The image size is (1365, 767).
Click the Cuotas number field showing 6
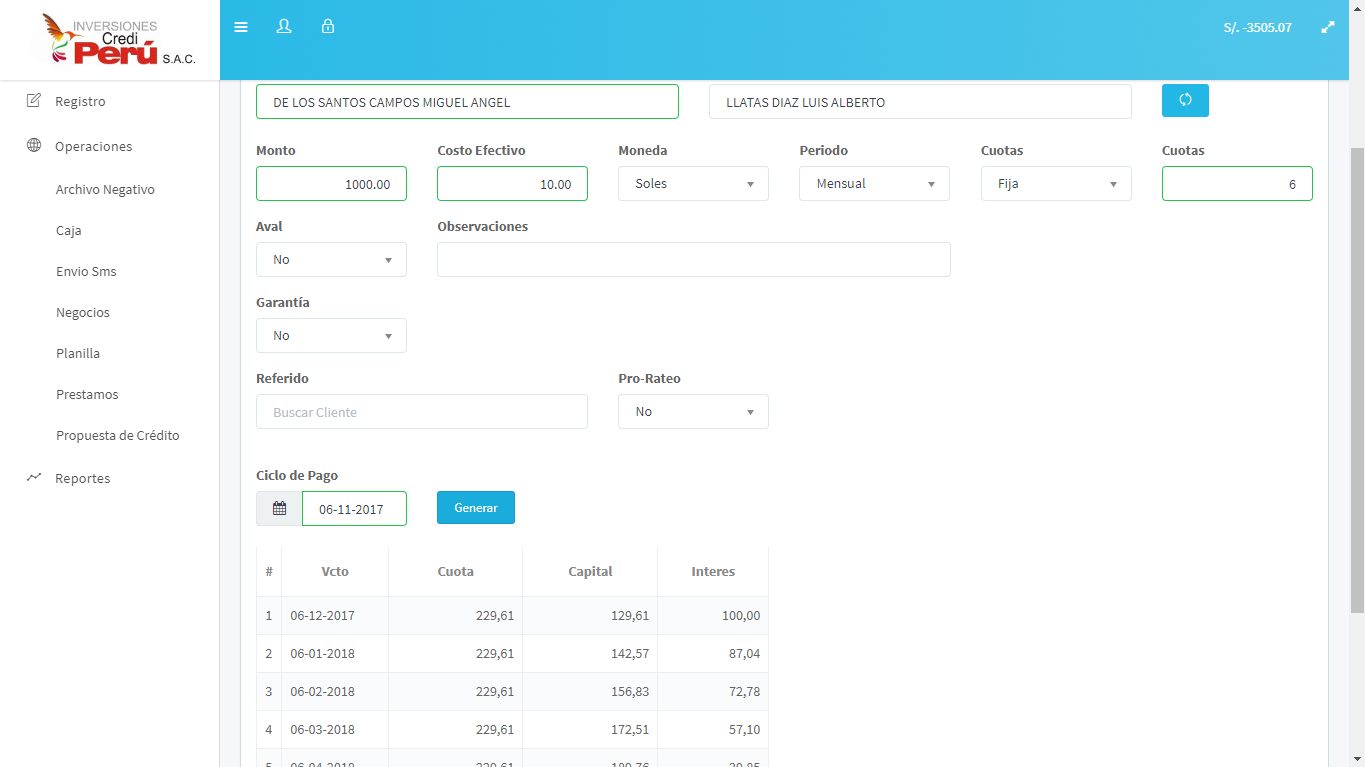click(x=1237, y=184)
